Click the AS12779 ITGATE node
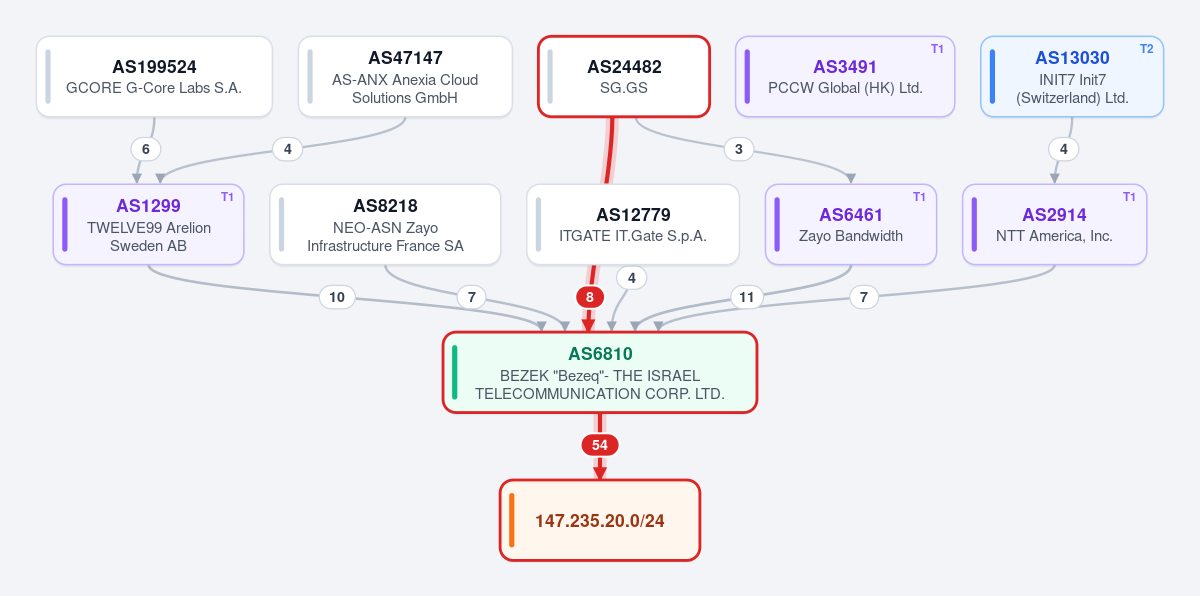The width and height of the screenshot is (1200, 596). click(x=633, y=224)
